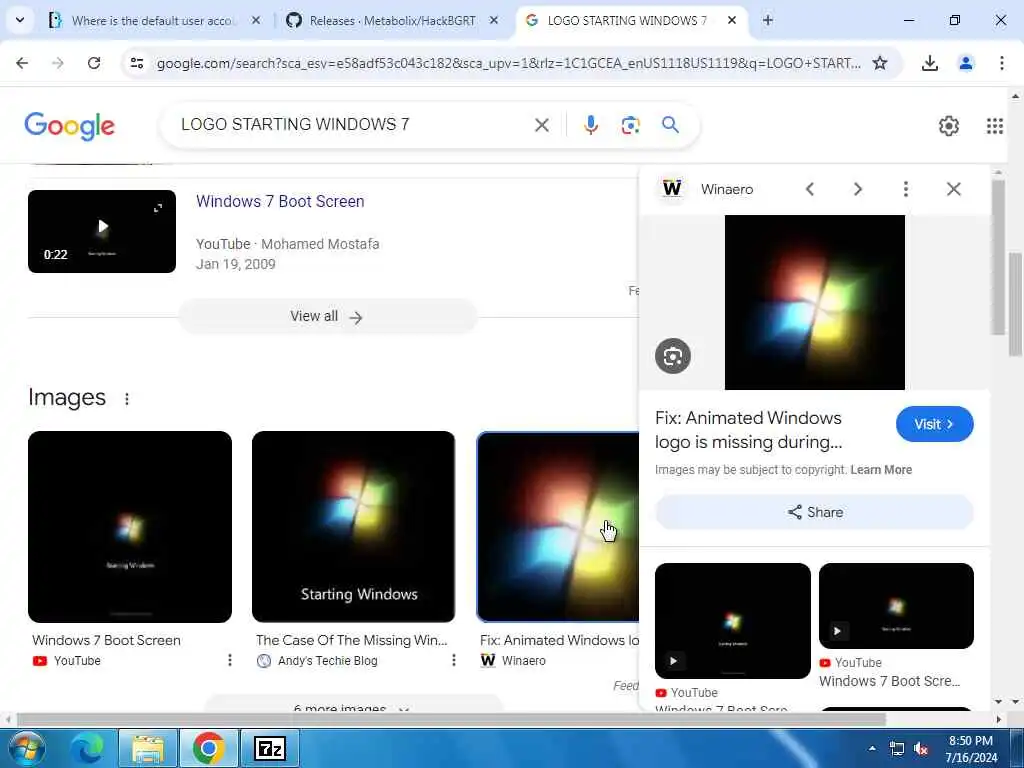Open new tab with plus button

pos(767,20)
